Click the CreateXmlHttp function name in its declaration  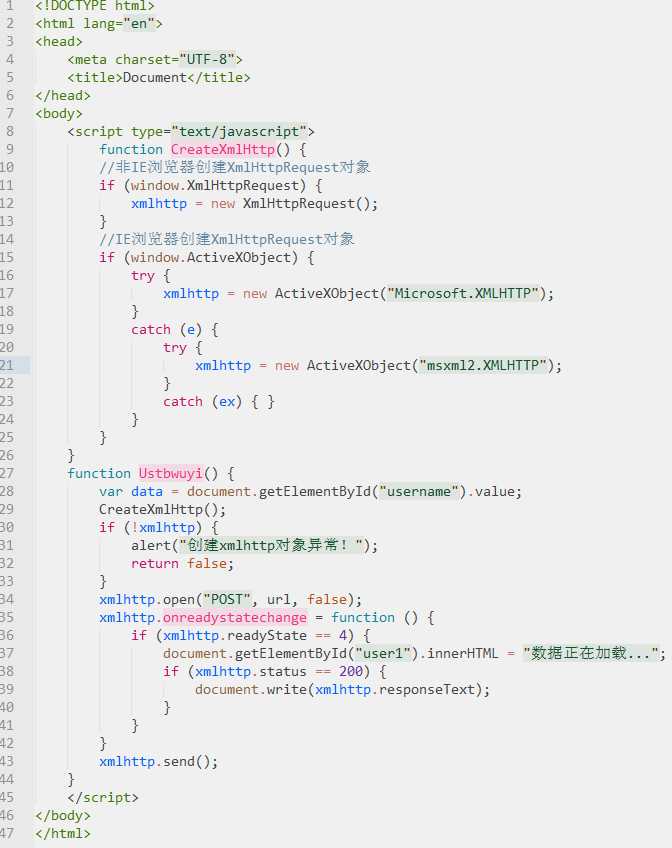pyautogui.click(x=223, y=149)
